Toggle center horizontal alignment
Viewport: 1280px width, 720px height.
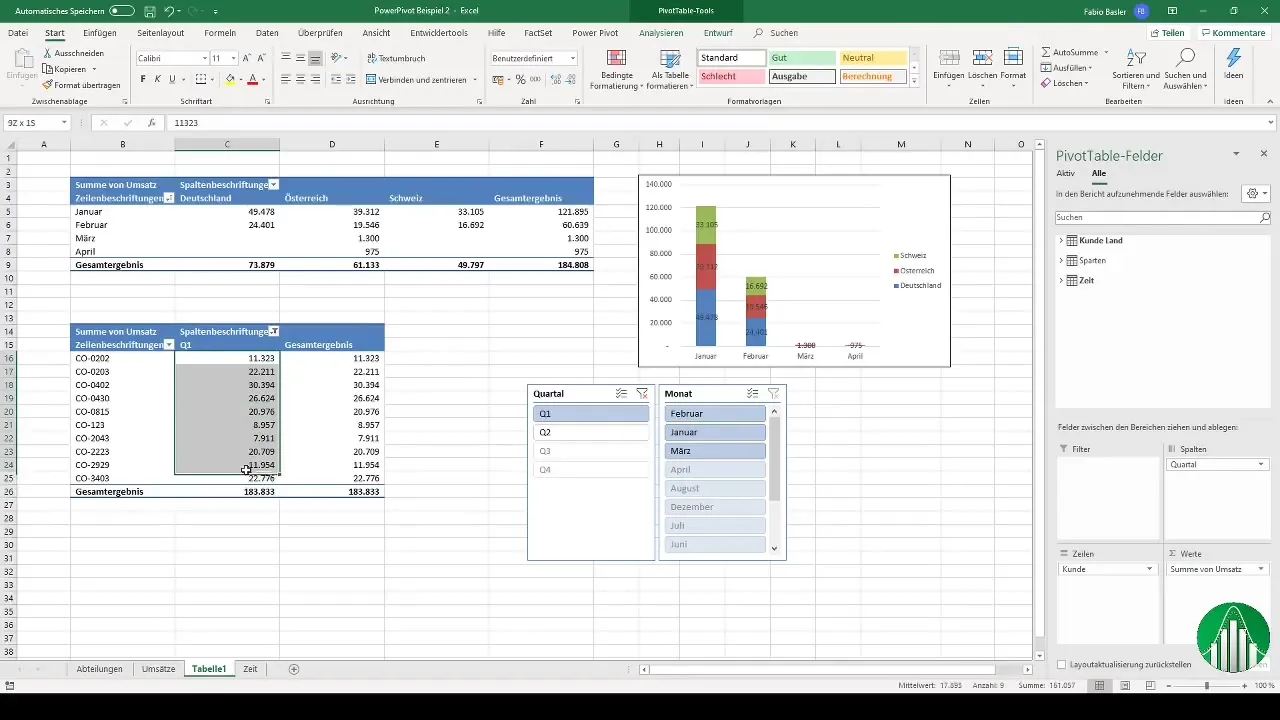(302, 79)
